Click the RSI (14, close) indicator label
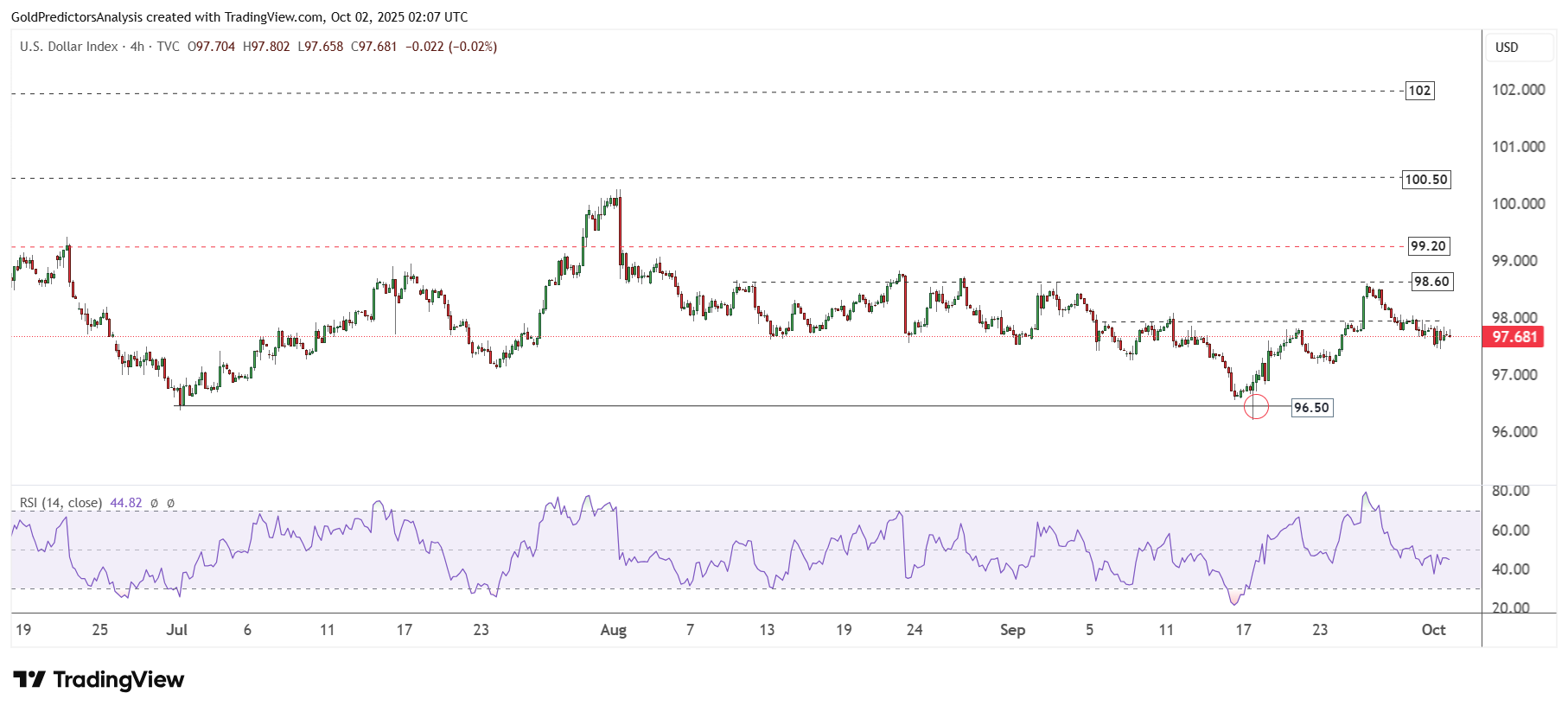This screenshot has width=1568, height=712. [x=61, y=503]
